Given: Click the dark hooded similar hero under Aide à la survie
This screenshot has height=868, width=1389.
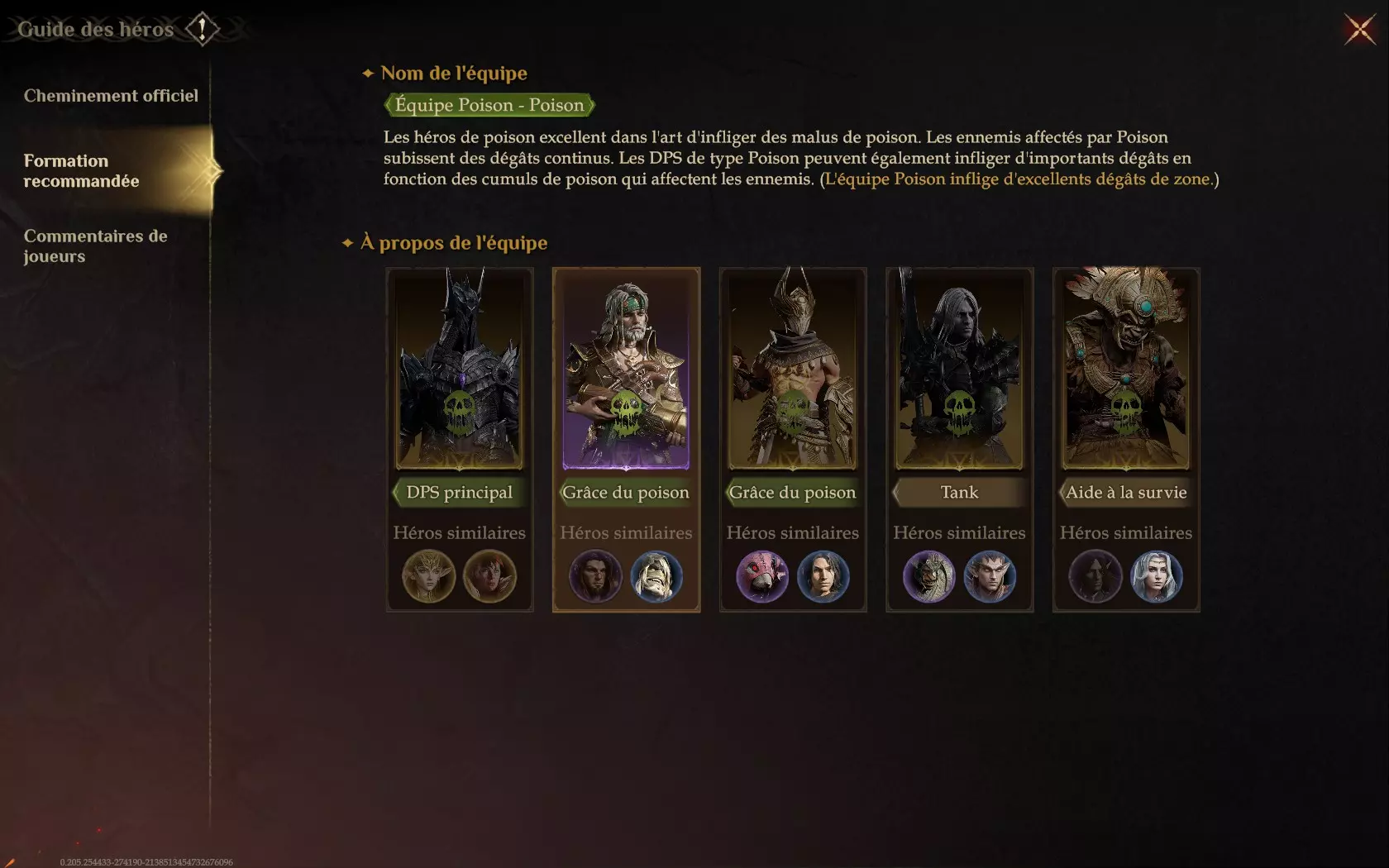Looking at the screenshot, I should pyautogui.click(x=1095, y=576).
